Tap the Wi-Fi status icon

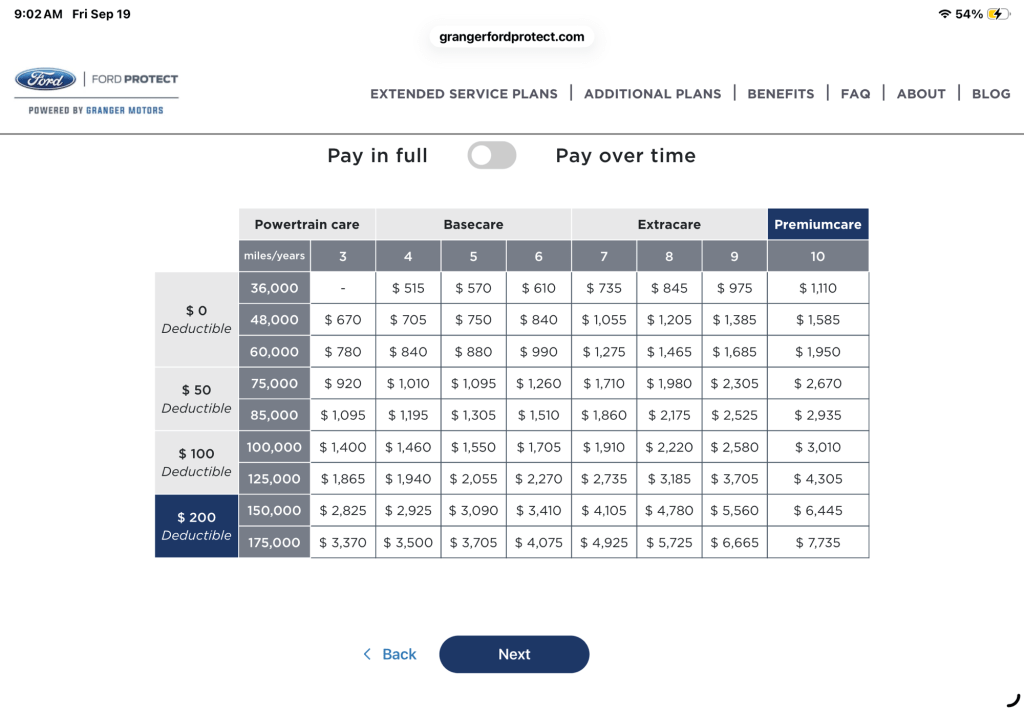coord(944,14)
